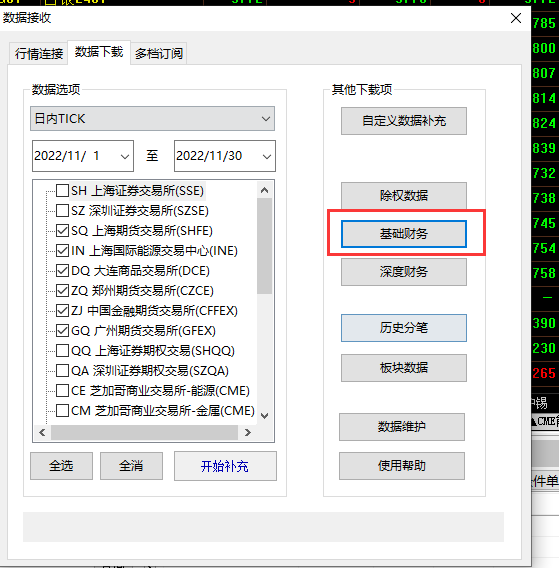Check CE 芝加哥商业交易所-能源(CME) checkbox
This screenshot has height=568, width=559.
pyautogui.click(x=62, y=390)
